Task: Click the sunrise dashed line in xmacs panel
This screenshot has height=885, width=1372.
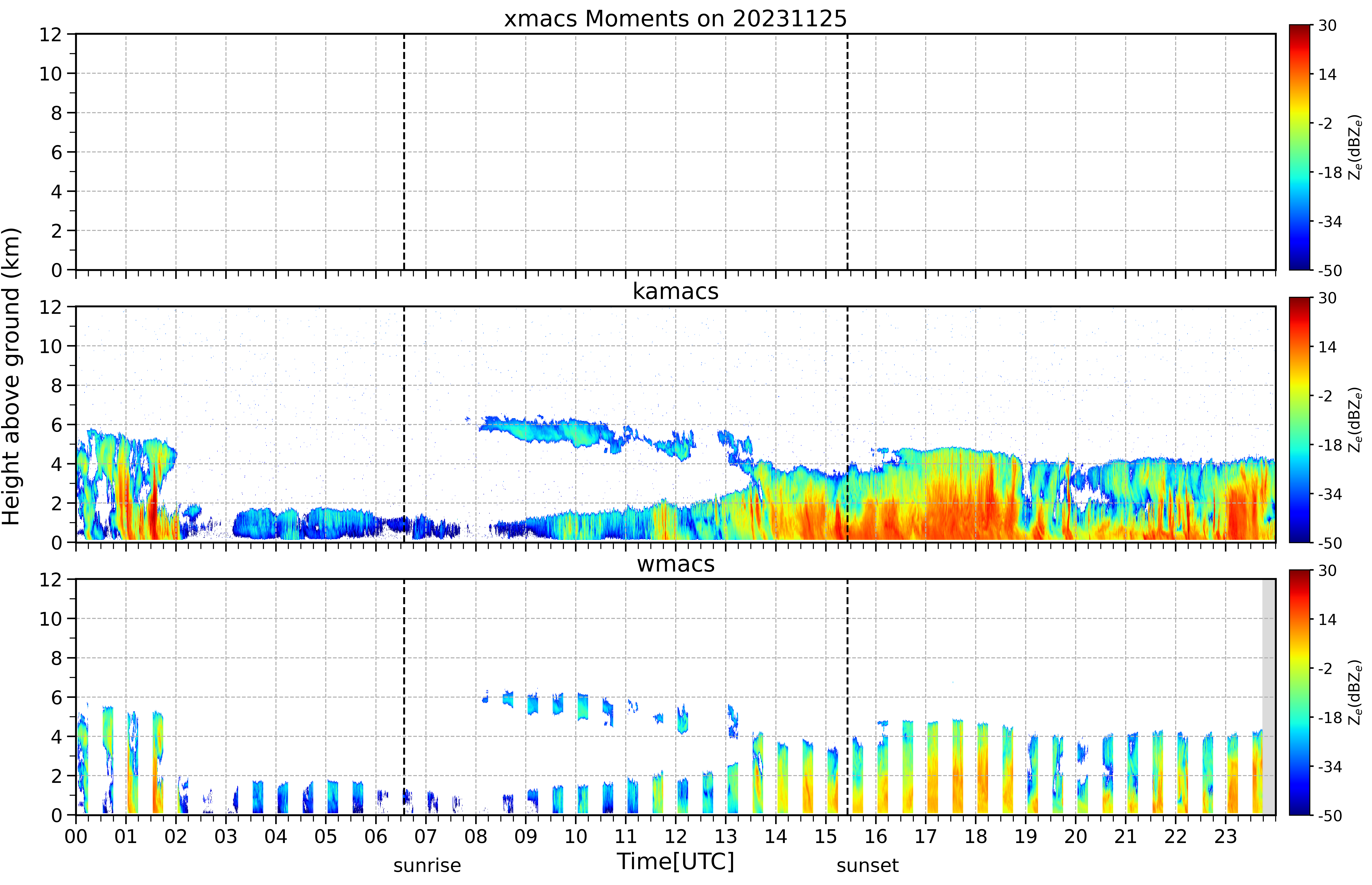Action: pos(404,152)
